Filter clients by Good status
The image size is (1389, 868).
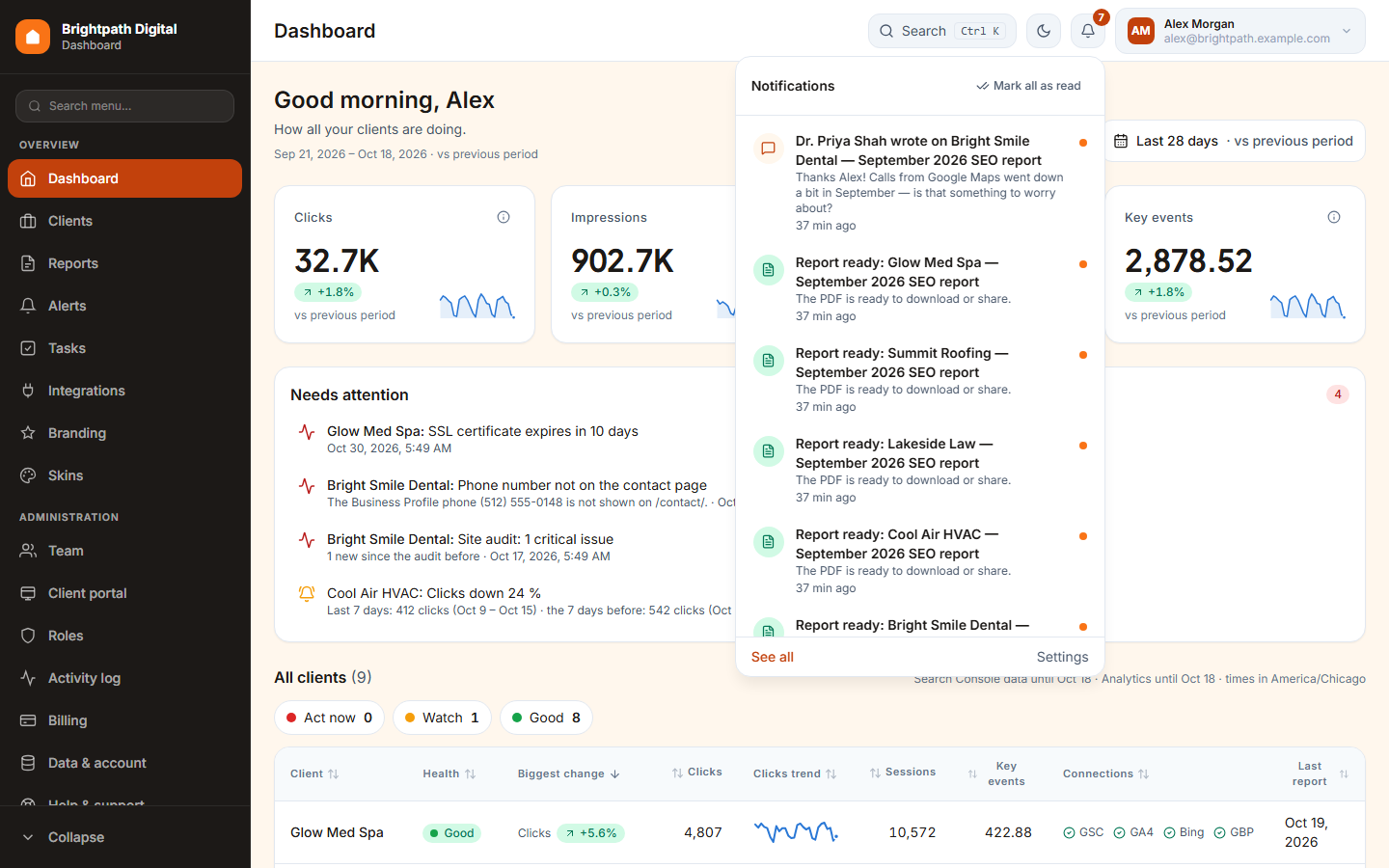tap(546, 718)
